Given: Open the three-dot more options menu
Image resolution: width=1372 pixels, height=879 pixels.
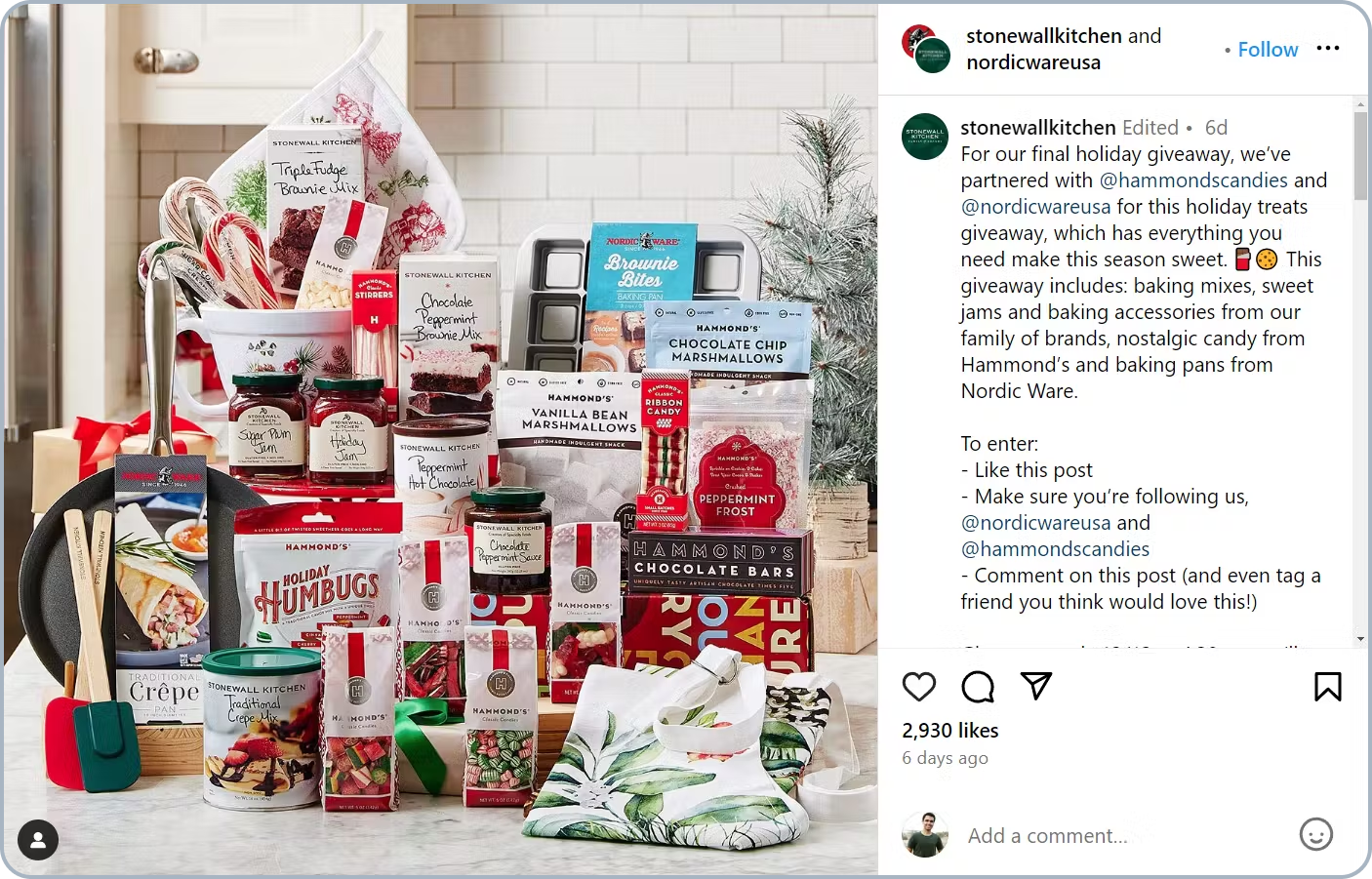Looking at the screenshot, I should point(1328,49).
